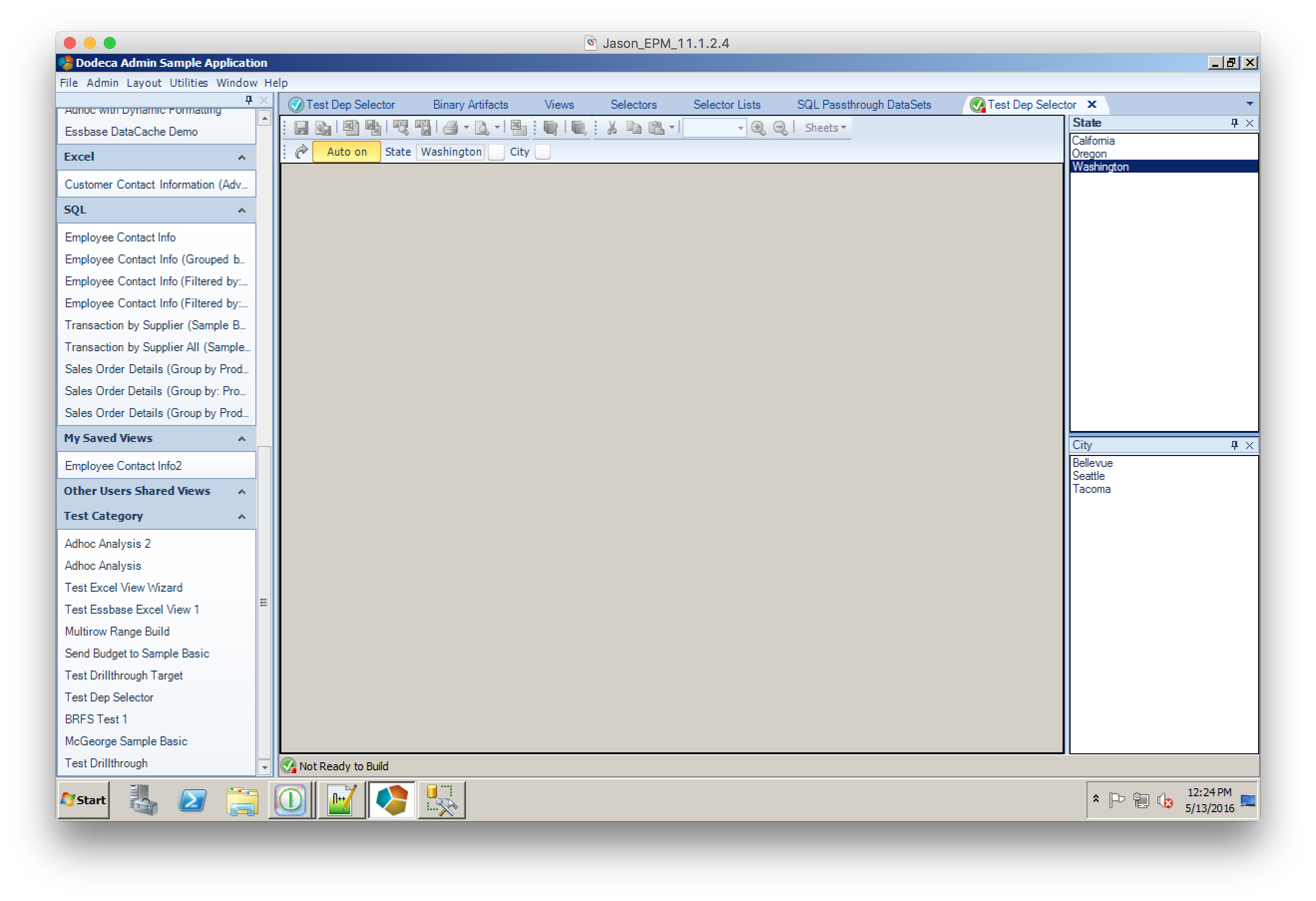Click the Cut scissors icon
Image resolution: width=1316 pixels, height=901 pixels.
click(x=612, y=128)
